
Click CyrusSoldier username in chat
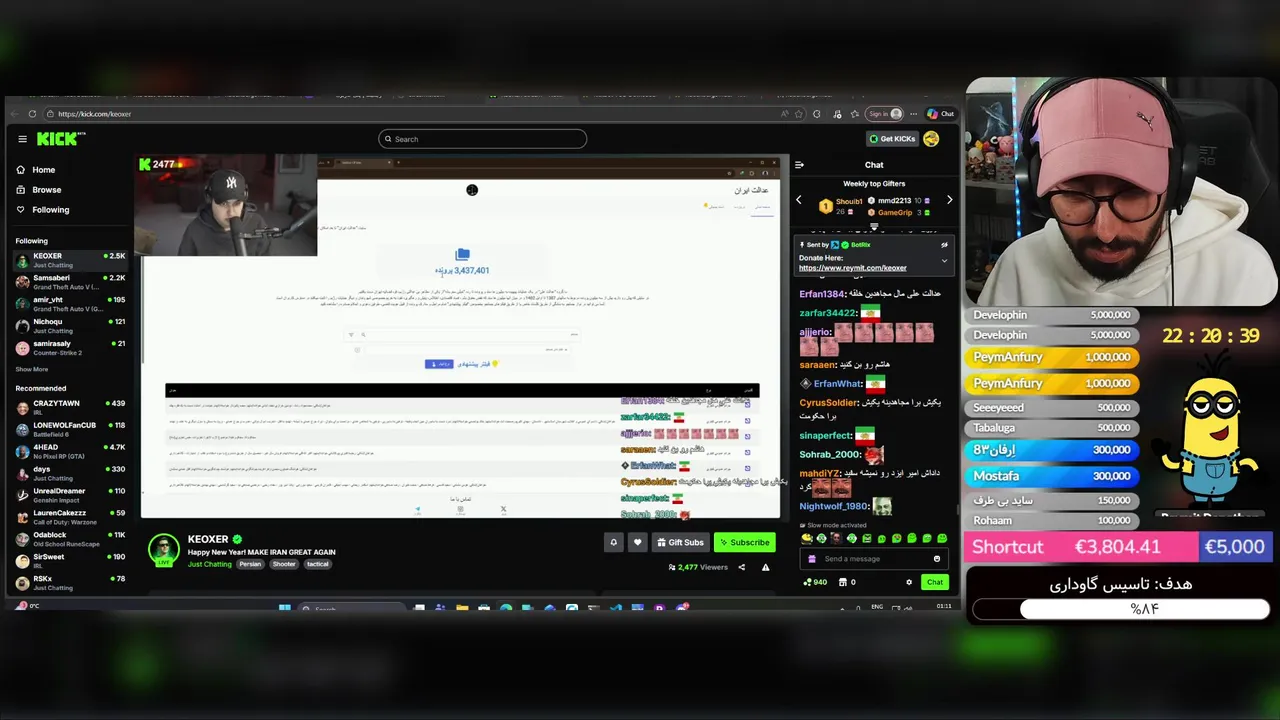829,403
